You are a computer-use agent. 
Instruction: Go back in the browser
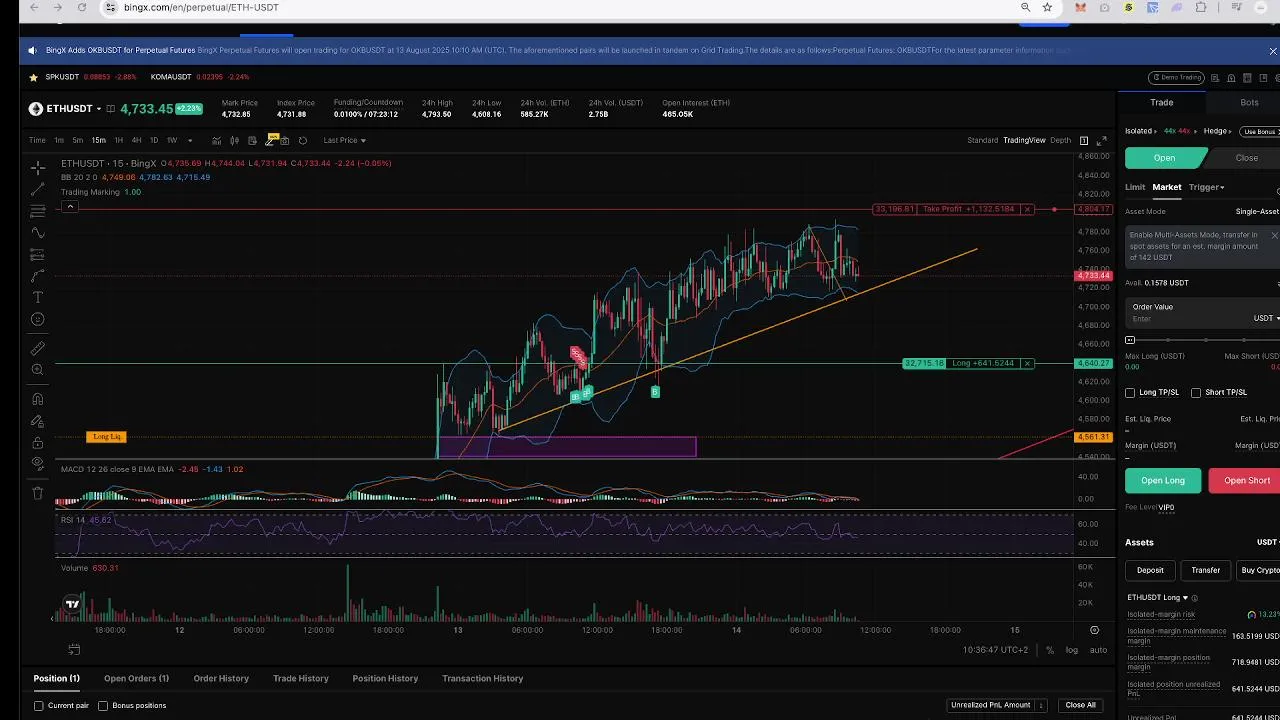(34, 7)
